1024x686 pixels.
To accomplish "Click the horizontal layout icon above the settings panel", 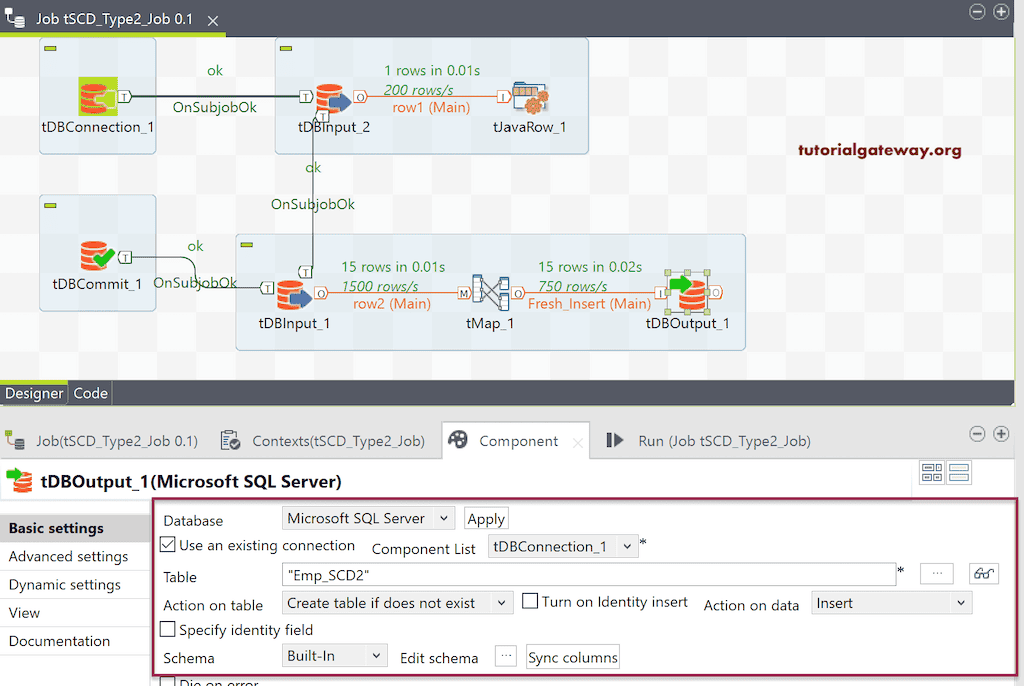I will click(x=959, y=471).
